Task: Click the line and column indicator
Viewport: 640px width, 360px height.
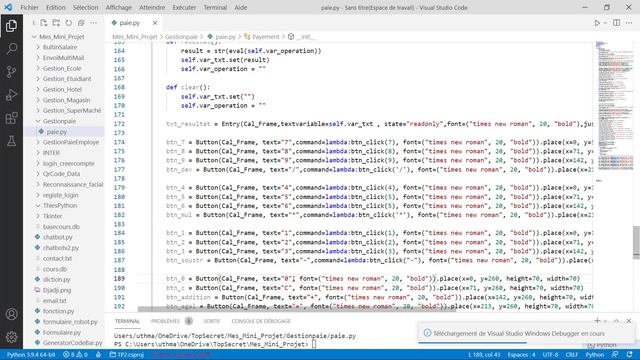Action: click(484, 355)
